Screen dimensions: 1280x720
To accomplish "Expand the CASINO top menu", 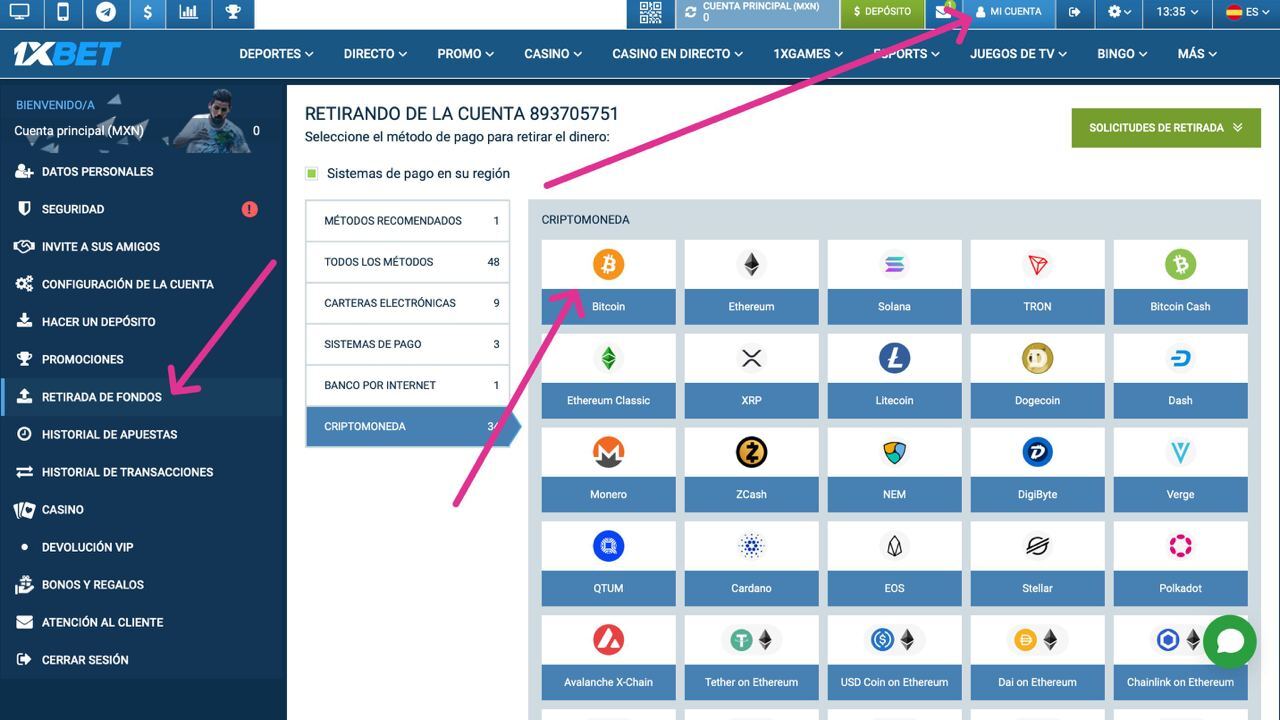I will (553, 54).
